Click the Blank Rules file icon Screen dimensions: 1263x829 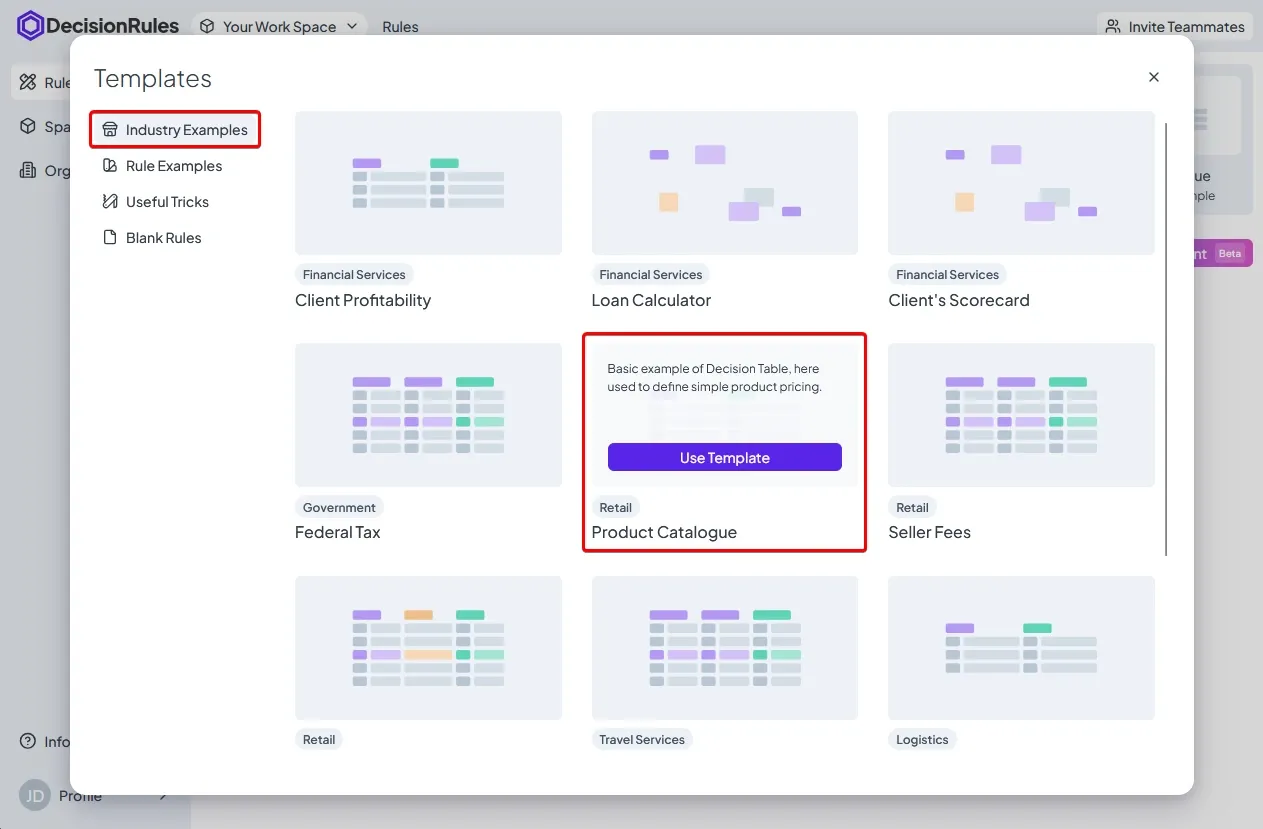click(110, 238)
